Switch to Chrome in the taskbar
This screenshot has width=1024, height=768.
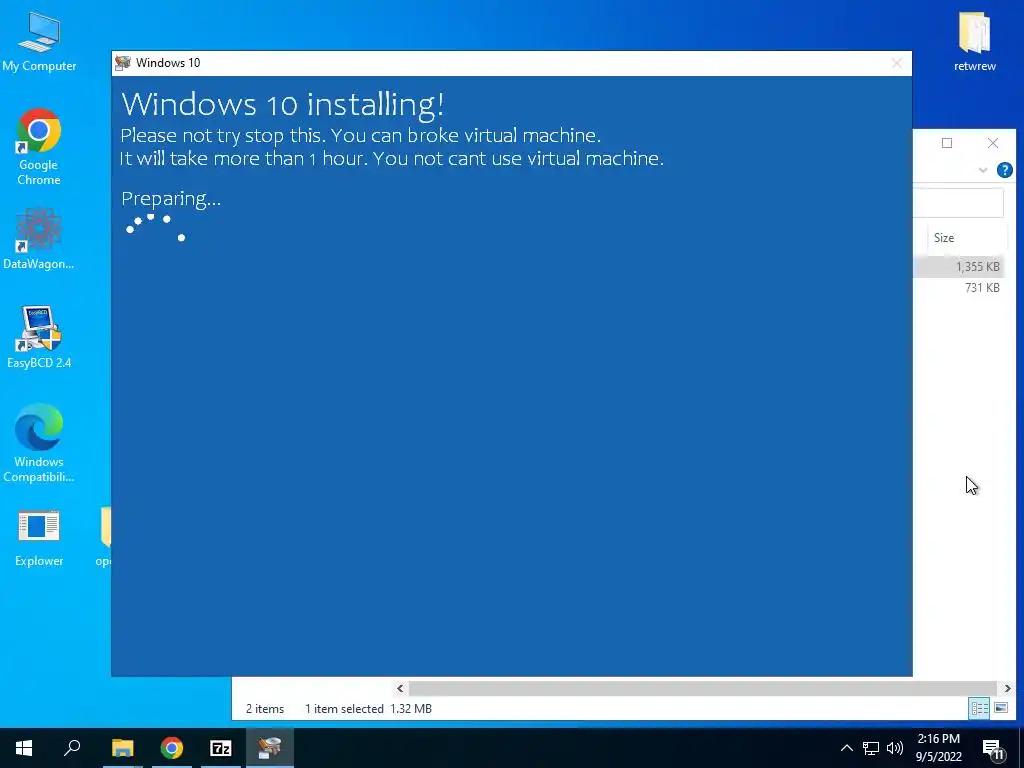click(x=172, y=748)
